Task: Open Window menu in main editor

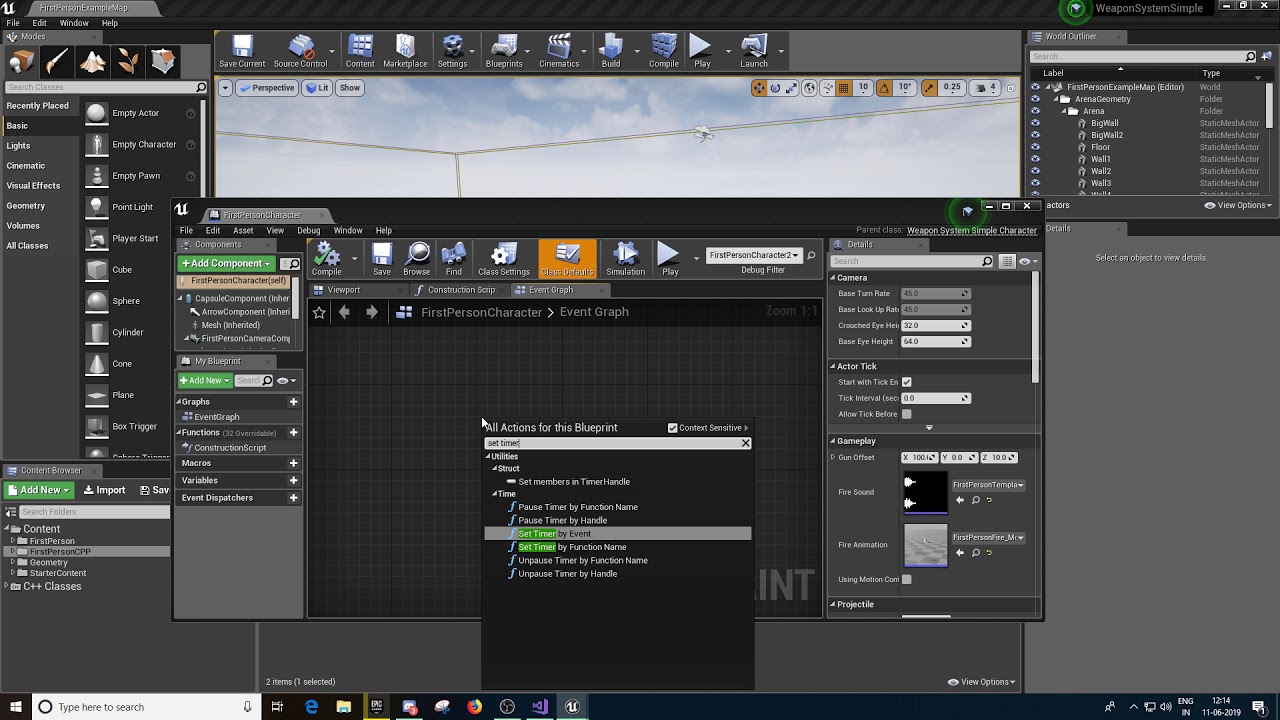Action: pos(74,23)
